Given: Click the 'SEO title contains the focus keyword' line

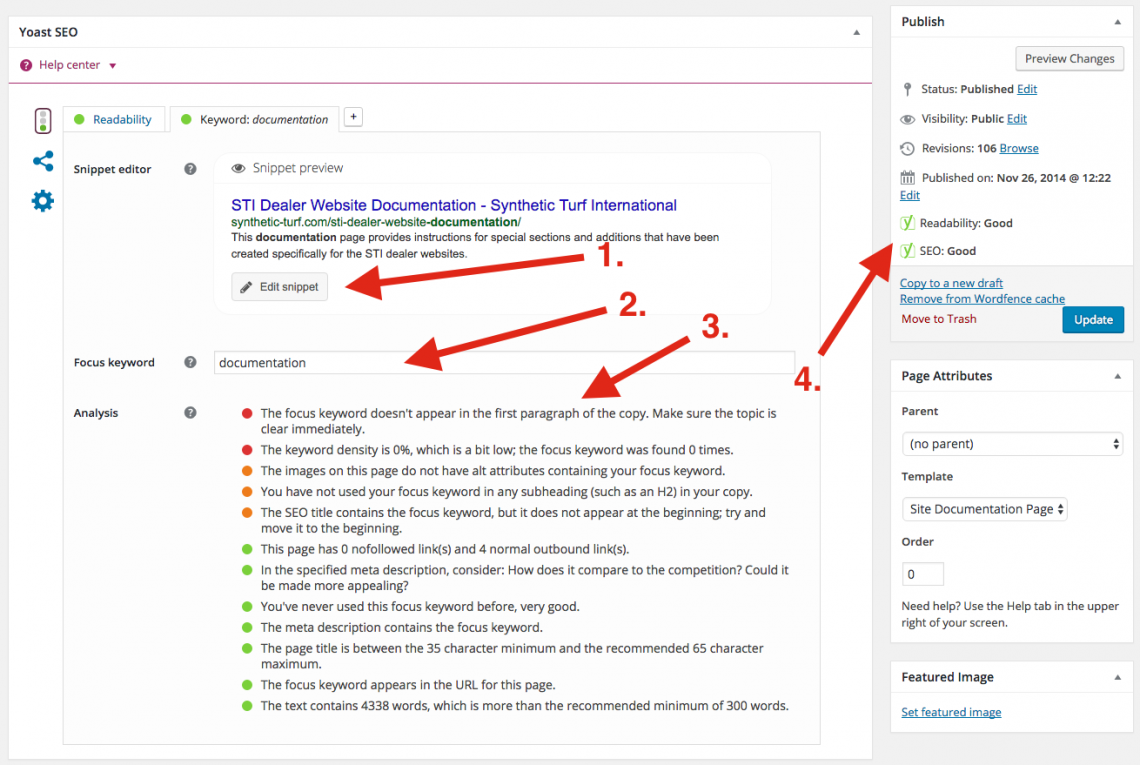Looking at the screenshot, I should point(513,520).
